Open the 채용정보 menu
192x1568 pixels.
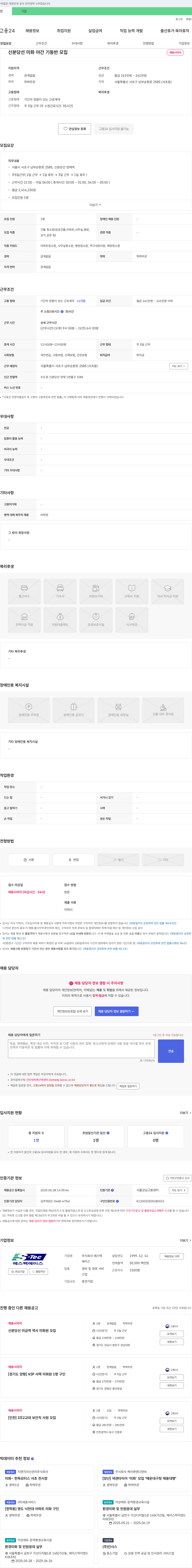pyautogui.click(x=32, y=30)
